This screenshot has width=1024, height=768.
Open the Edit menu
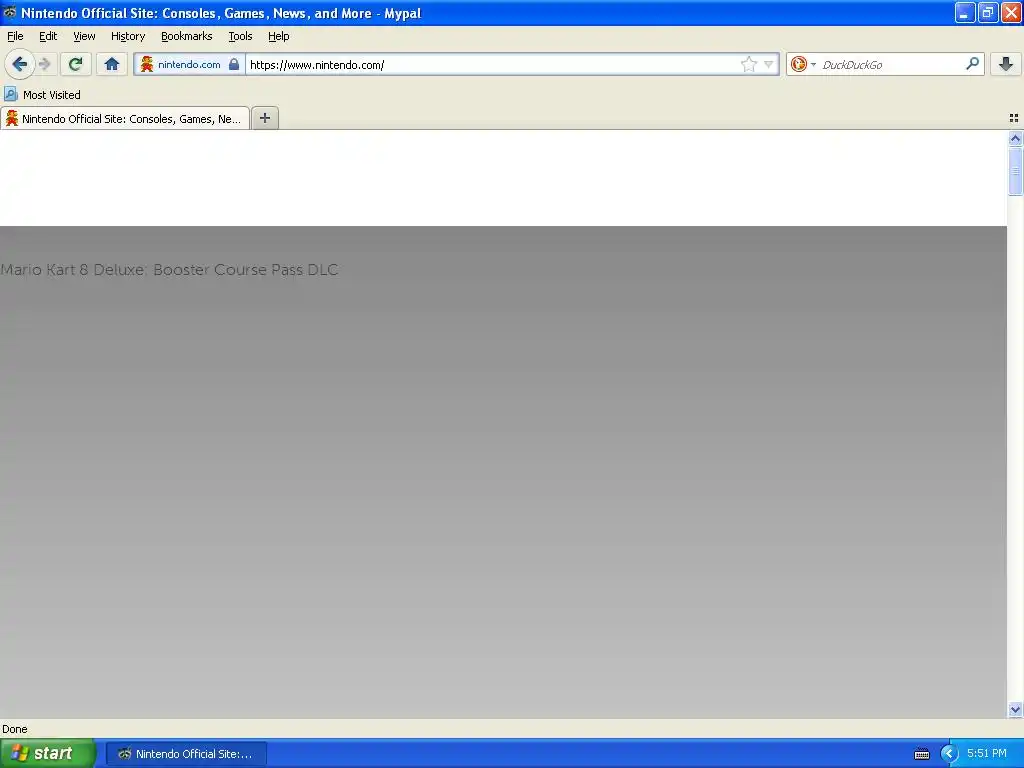click(x=48, y=36)
